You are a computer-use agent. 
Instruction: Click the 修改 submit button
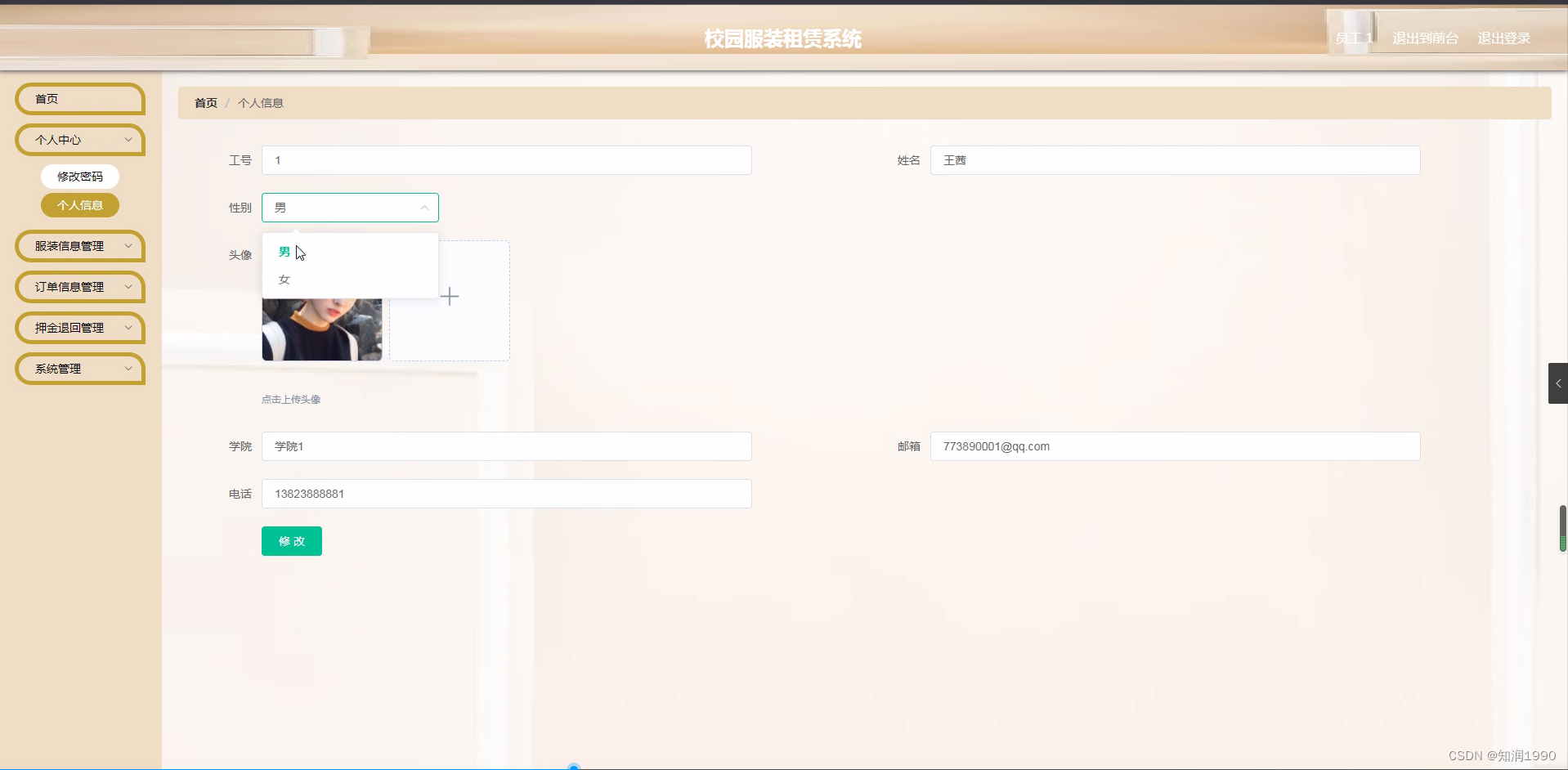[x=291, y=540]
